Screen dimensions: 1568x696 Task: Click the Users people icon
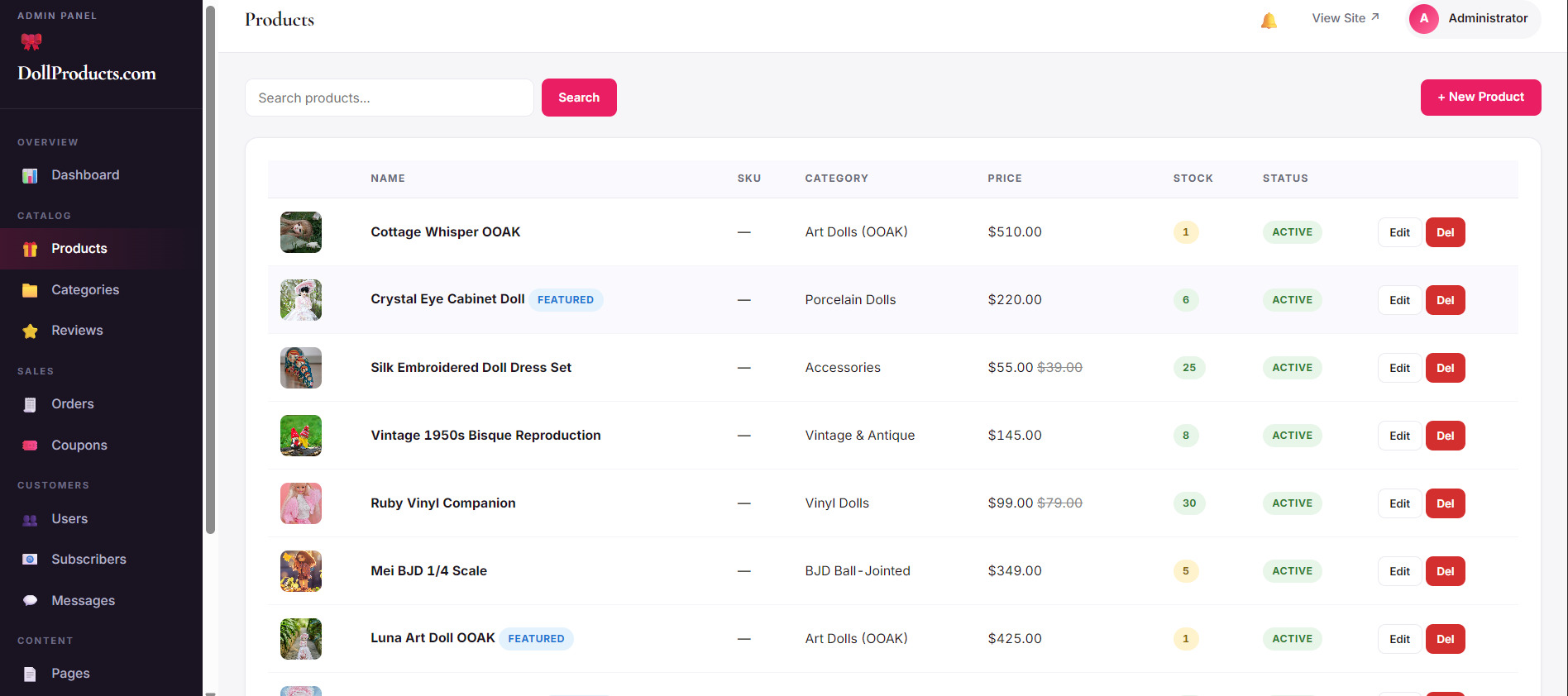pyautogui.click(x=30, y=519)
